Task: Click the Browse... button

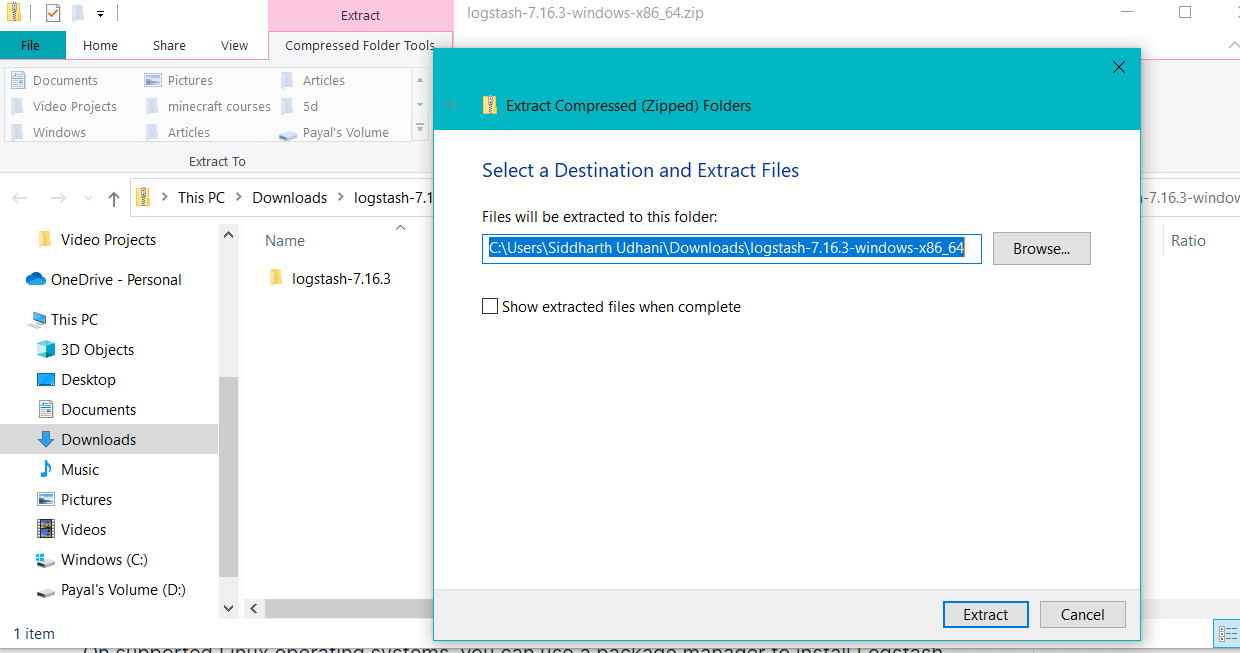Action: tap(1041, 248)
